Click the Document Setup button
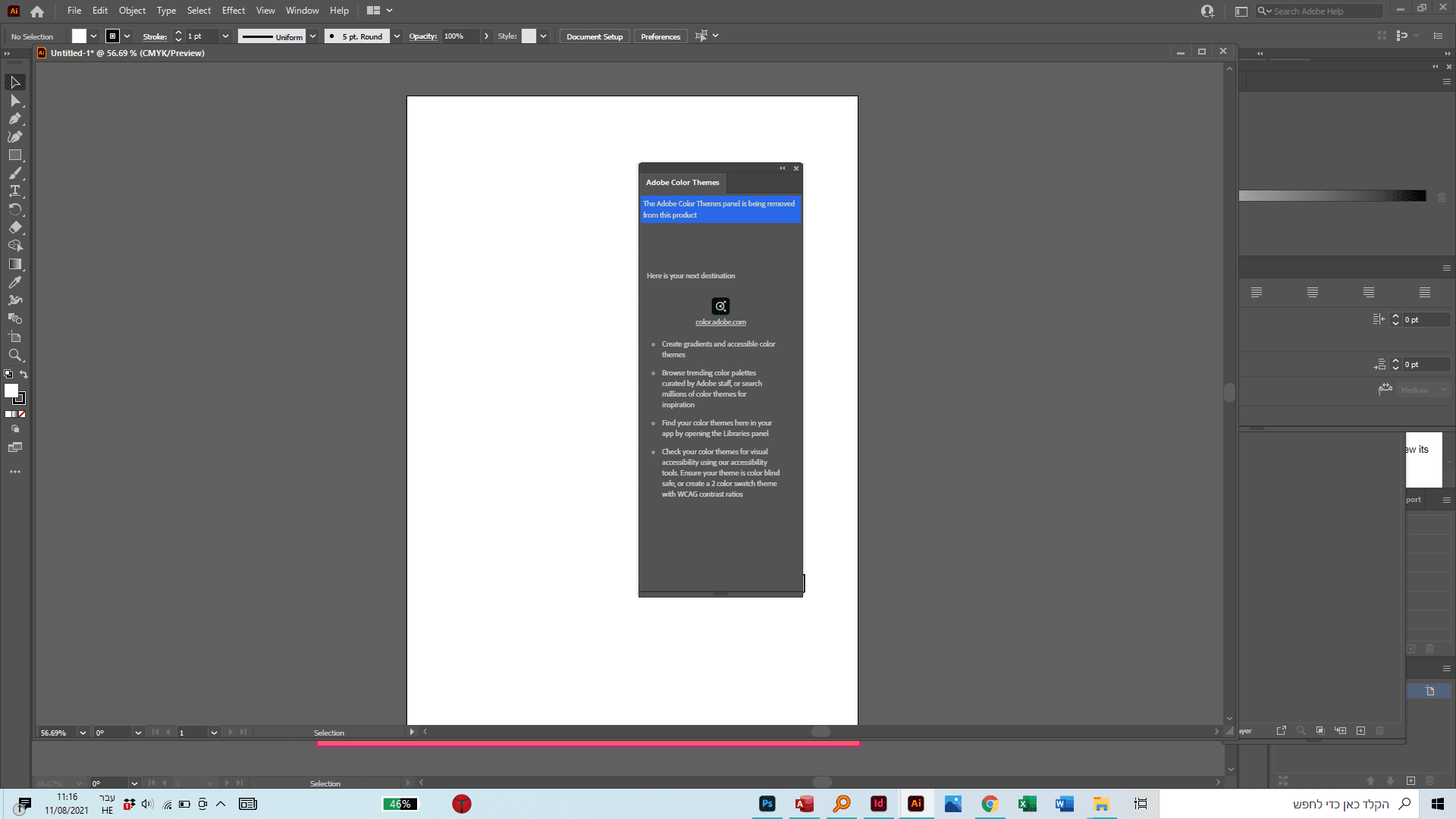This screenshot has height=819, width=1456. [594, 36]
